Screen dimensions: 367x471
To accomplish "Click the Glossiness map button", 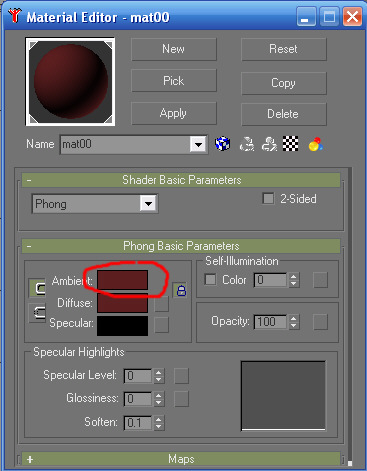I will coord(181,399).
